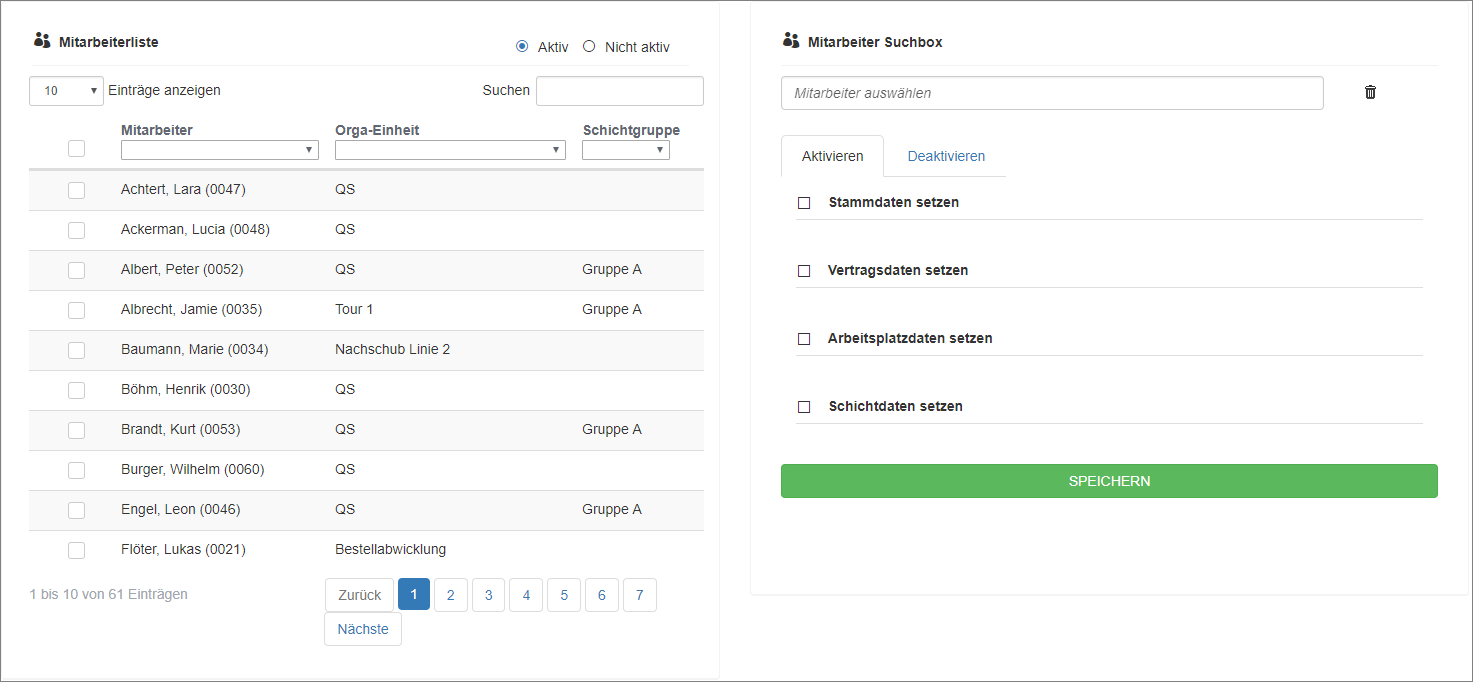Check the box for Burger, Wilhelm (0060)

76,470
